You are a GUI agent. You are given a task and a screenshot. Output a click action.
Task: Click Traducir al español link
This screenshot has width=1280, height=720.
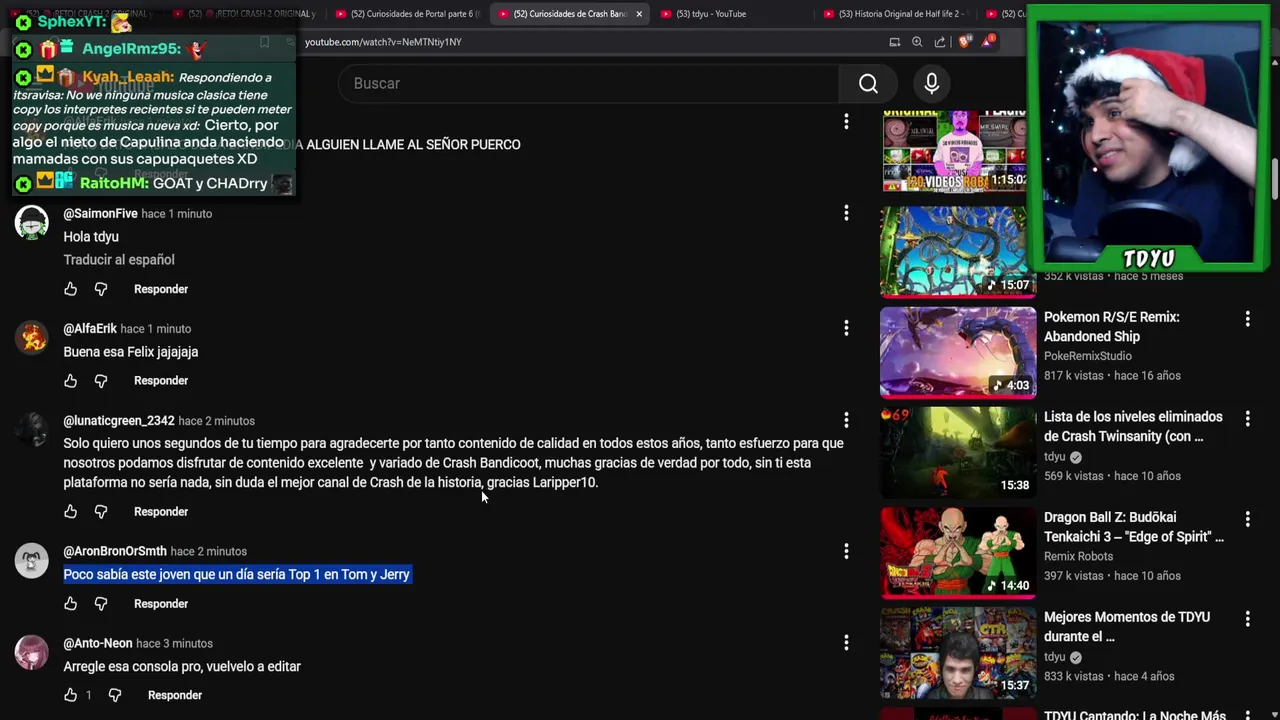tap(119, 260)
